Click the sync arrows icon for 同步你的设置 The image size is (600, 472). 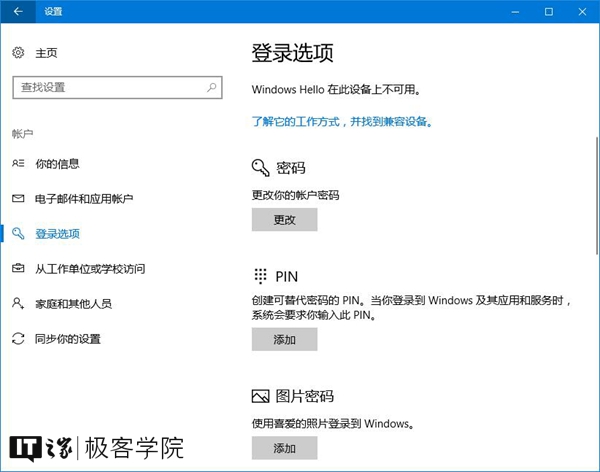tap(18, 339)
